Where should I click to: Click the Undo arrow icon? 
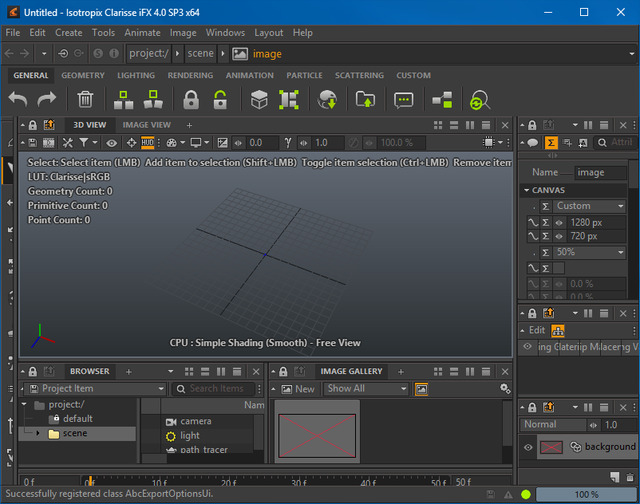pos(18,99)
